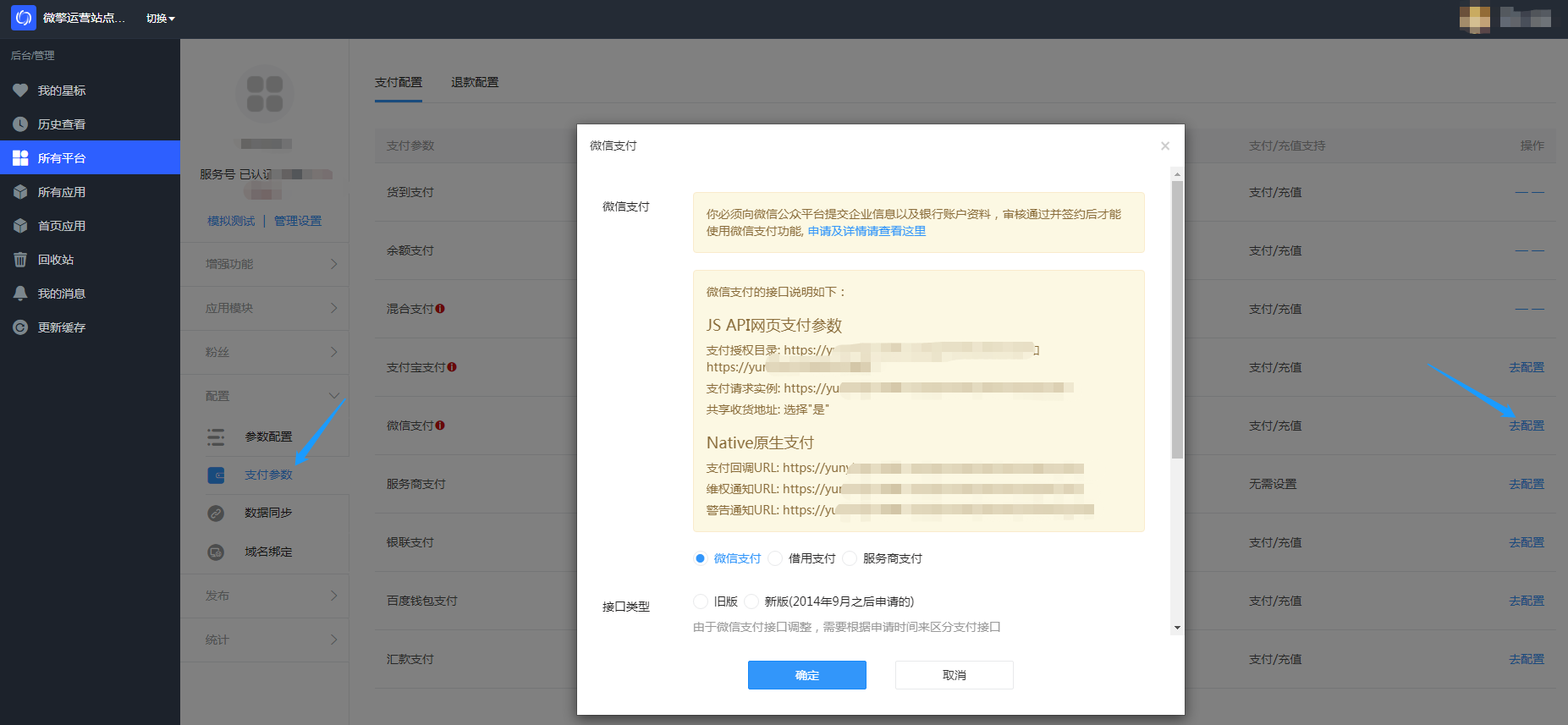
Task: Switch to 支付配置 tab
Action: [x=399, y=82]
